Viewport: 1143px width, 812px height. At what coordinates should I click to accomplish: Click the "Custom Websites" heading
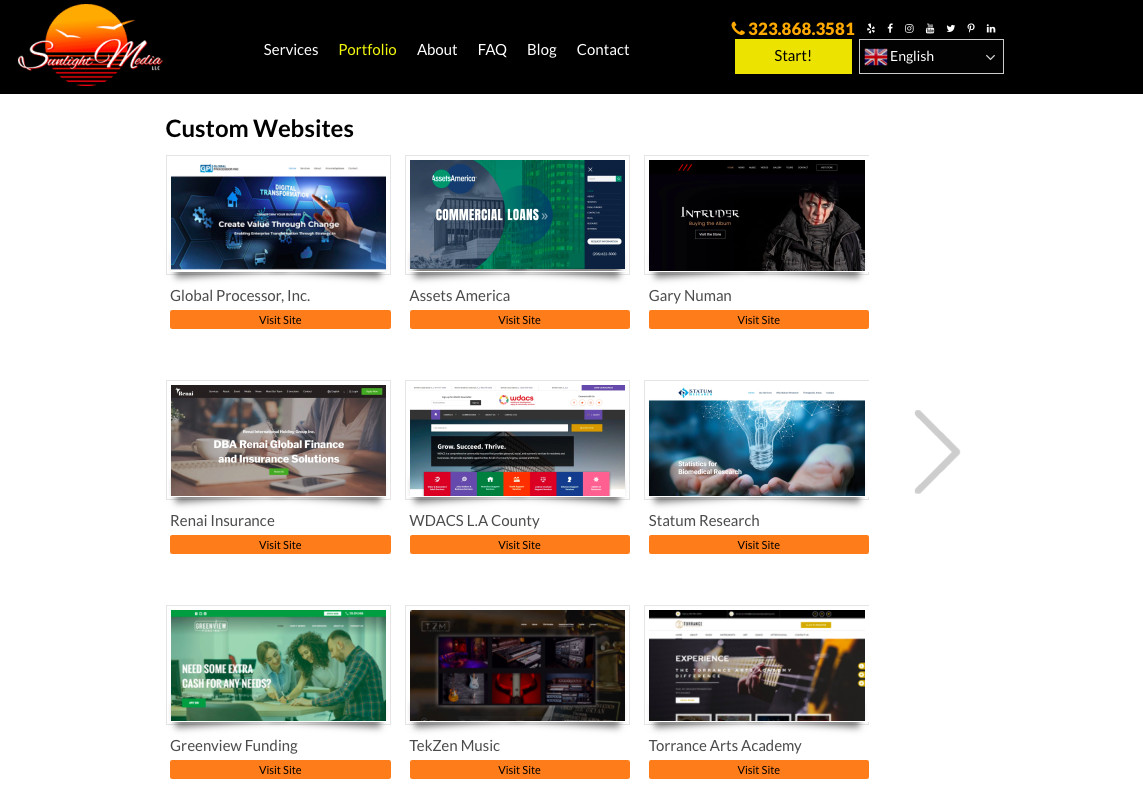tap(260, 128)
